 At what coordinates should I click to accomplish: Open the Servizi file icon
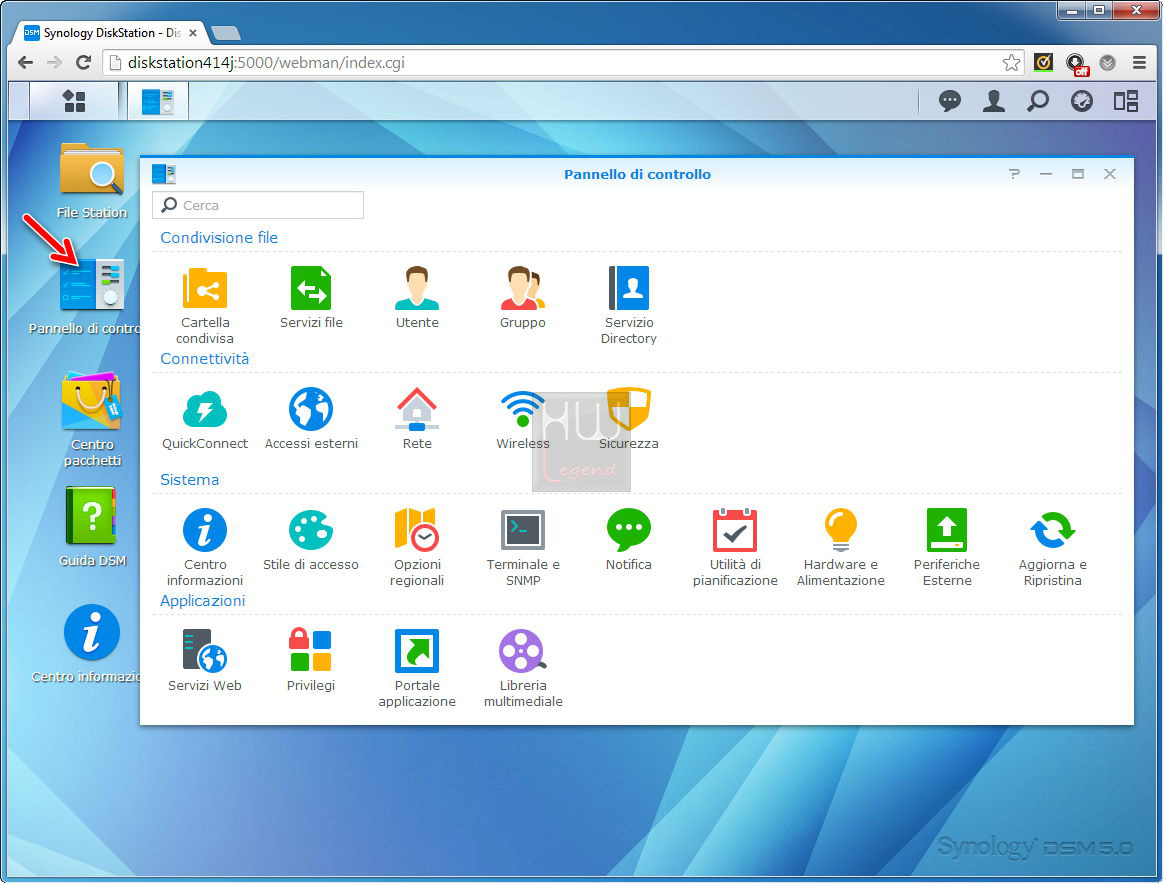click(x=311, y=297)
